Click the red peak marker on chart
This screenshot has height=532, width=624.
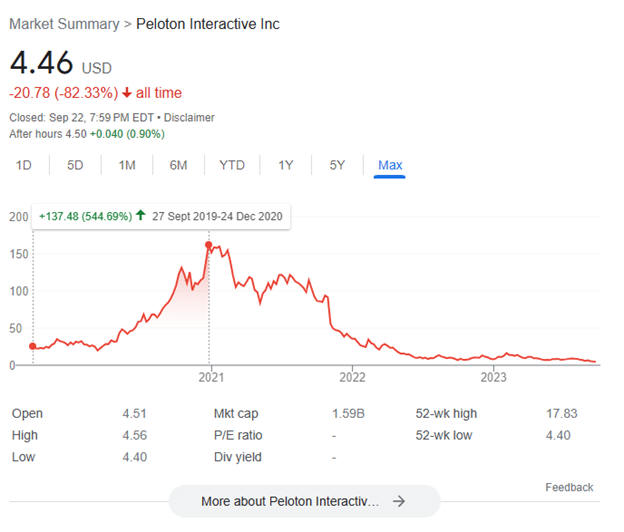tap(209, 245)
